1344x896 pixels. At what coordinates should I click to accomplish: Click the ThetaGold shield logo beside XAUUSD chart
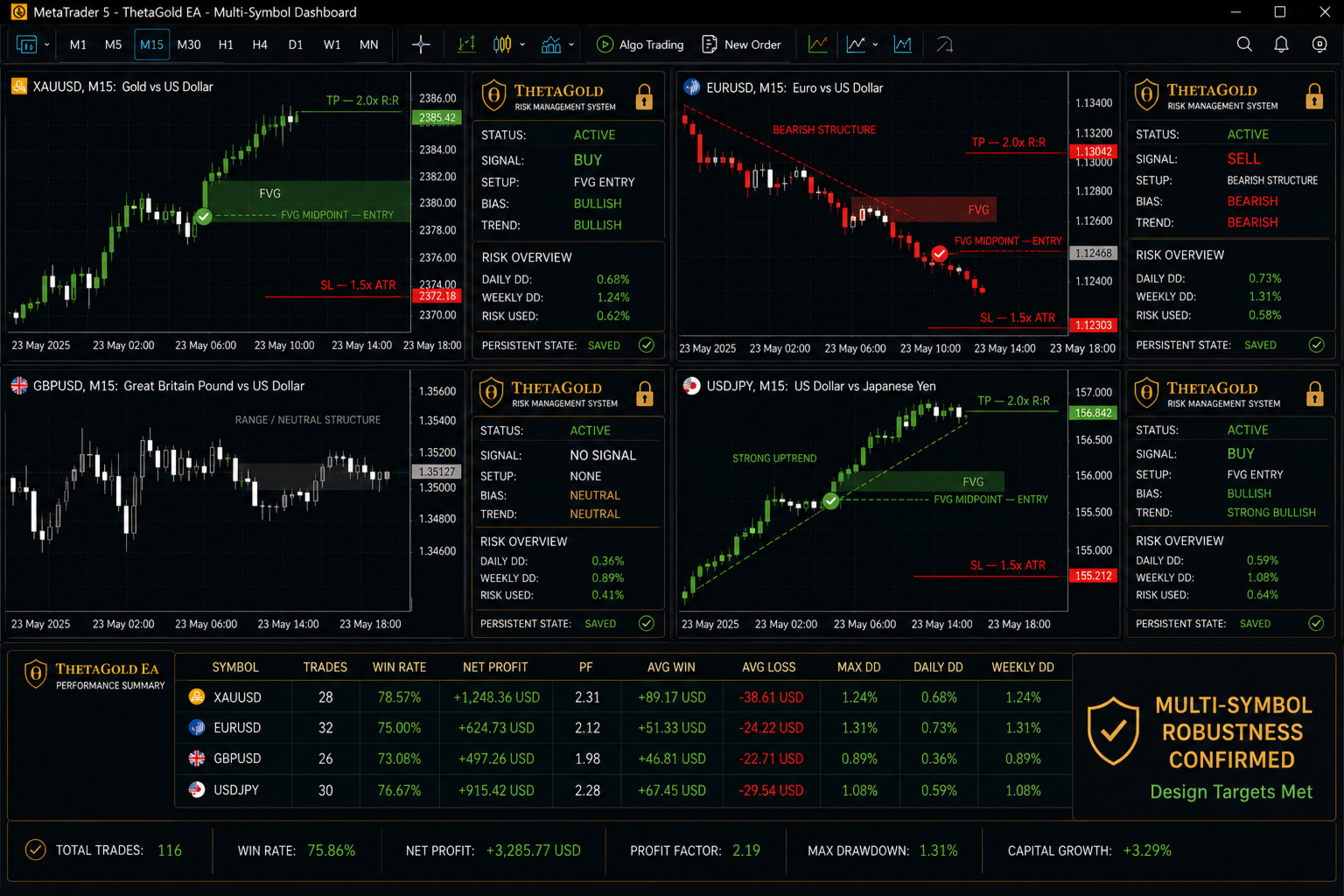click(493, 95)
